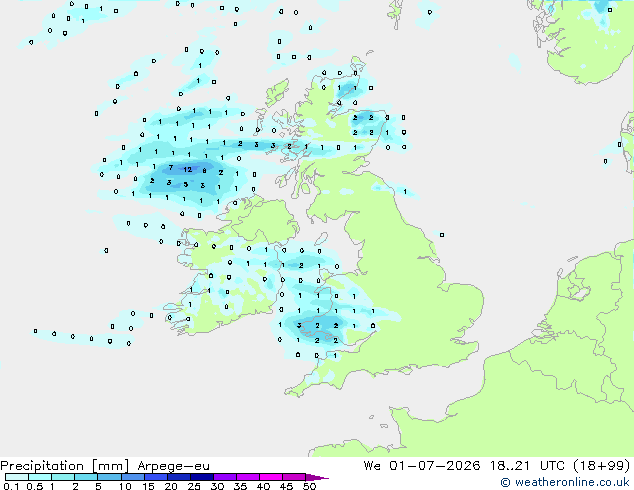Click the legend swatch for 40–45 mm
The height and width of the screenshot is (490, 634).
click(271, 477)
